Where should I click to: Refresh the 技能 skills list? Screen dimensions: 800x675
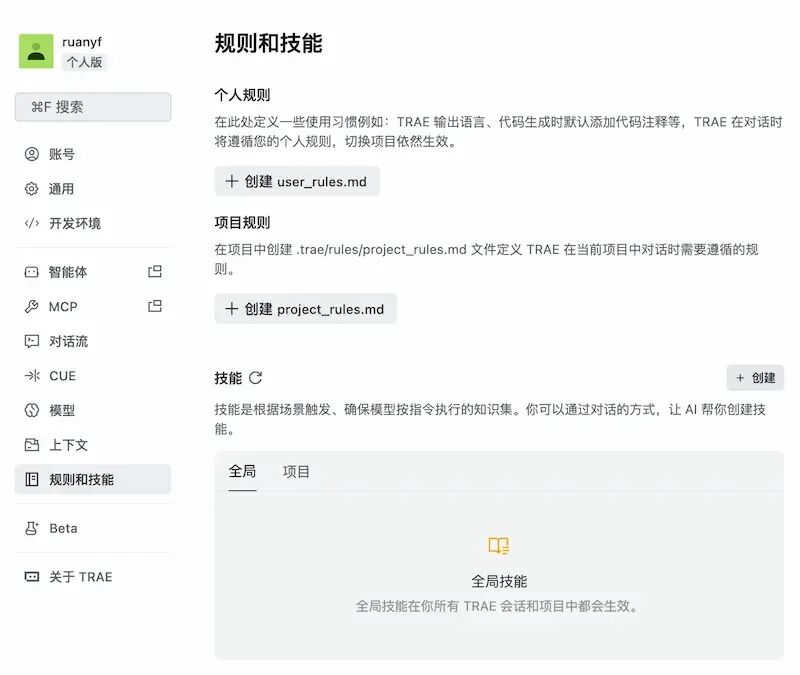point(256,378)
